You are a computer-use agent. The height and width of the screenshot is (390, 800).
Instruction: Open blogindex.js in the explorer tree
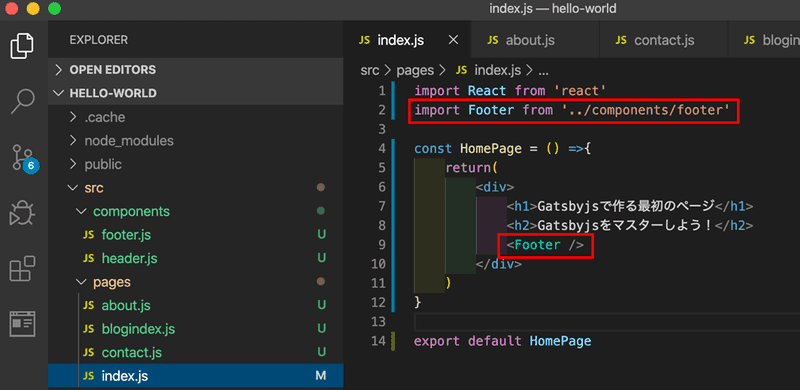[x=195, y=329]
